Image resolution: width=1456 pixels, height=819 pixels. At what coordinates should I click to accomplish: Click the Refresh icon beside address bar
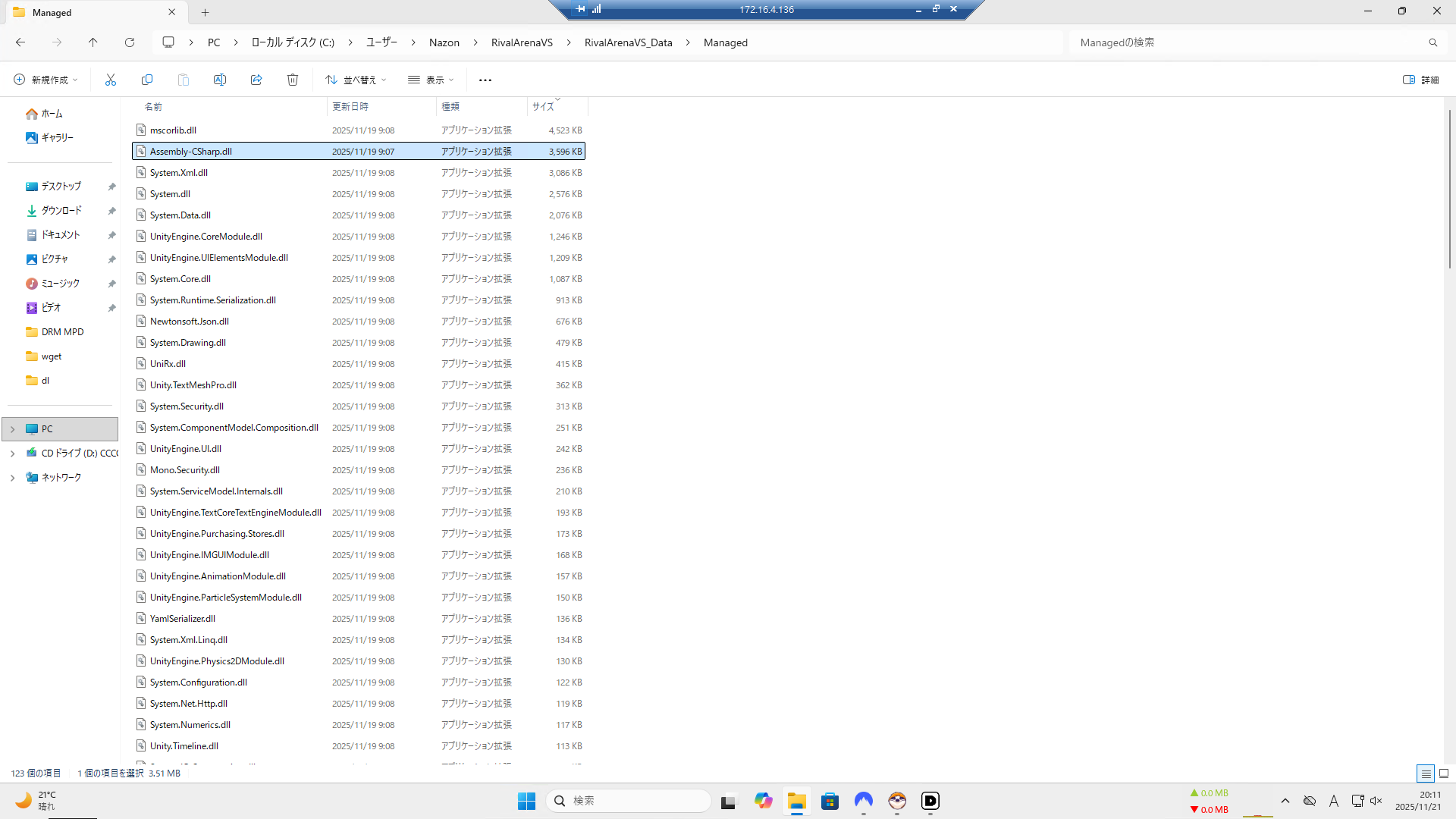[130, 42]
